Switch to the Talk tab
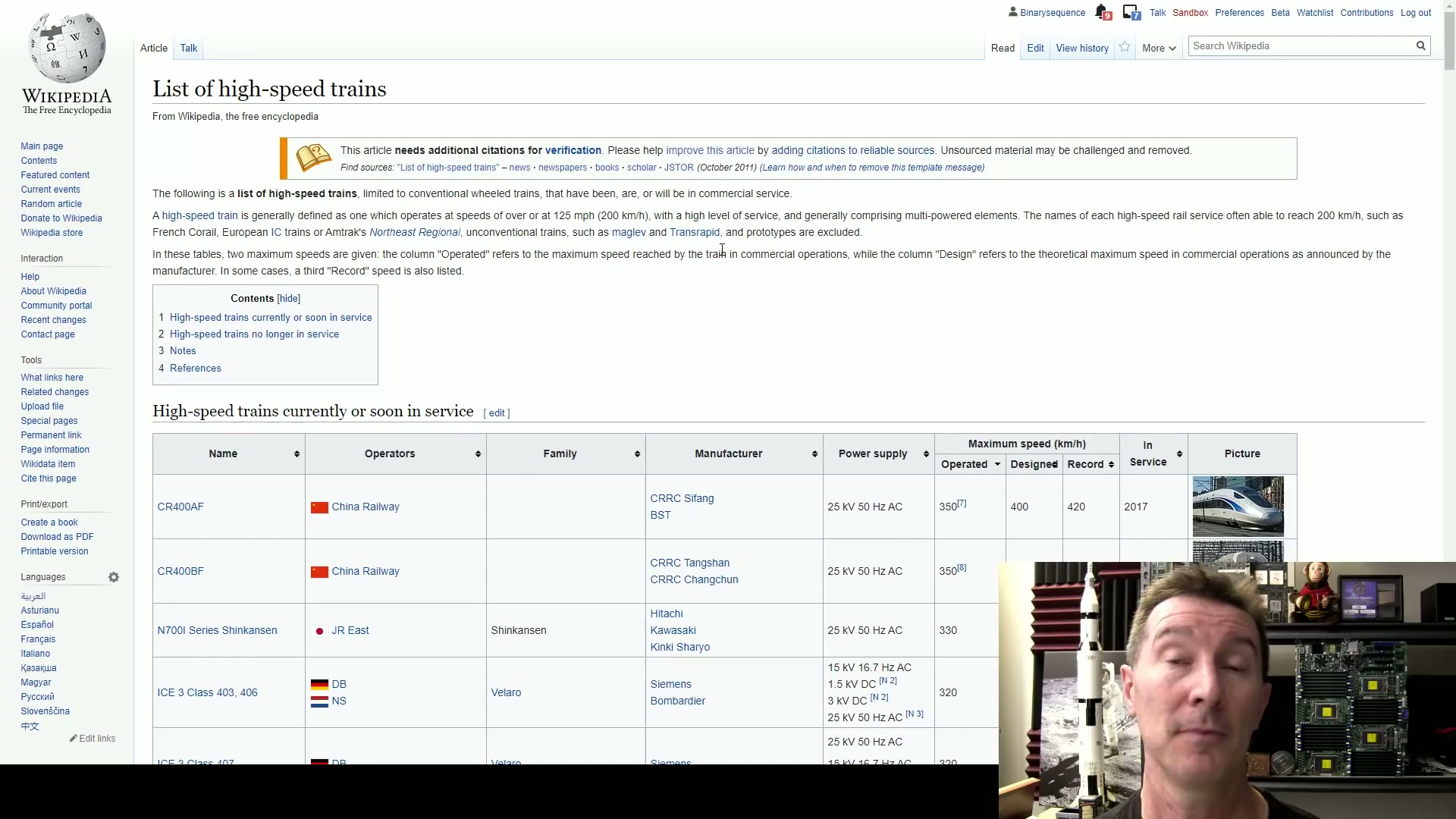Screen dimensions: 1456x819 point(189,48)
